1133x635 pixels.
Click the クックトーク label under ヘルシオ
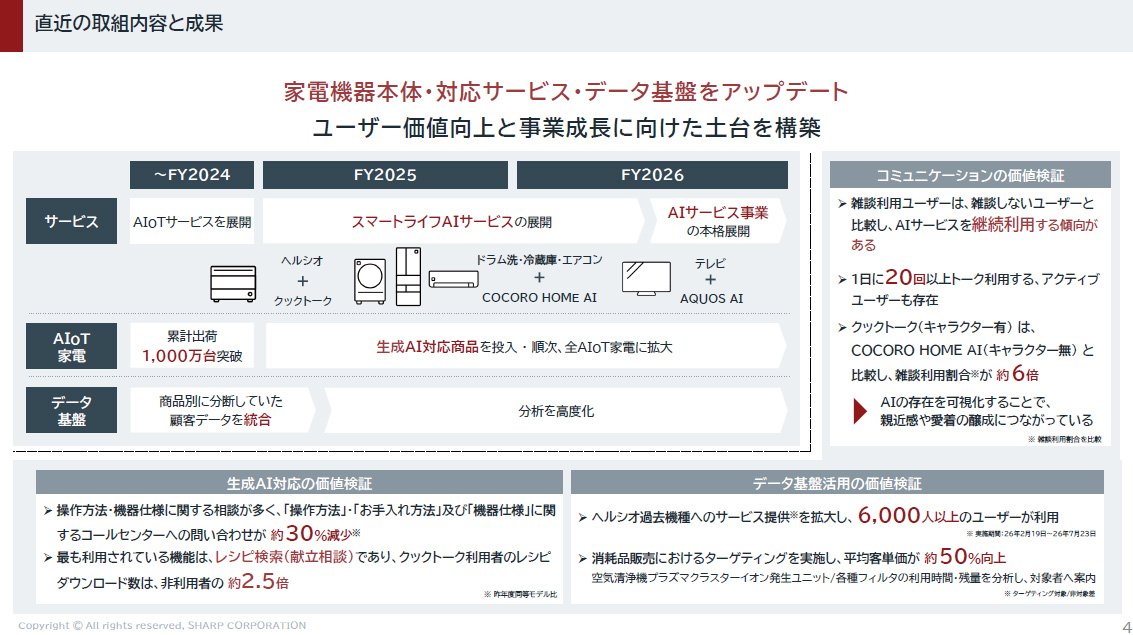point(303,301)
